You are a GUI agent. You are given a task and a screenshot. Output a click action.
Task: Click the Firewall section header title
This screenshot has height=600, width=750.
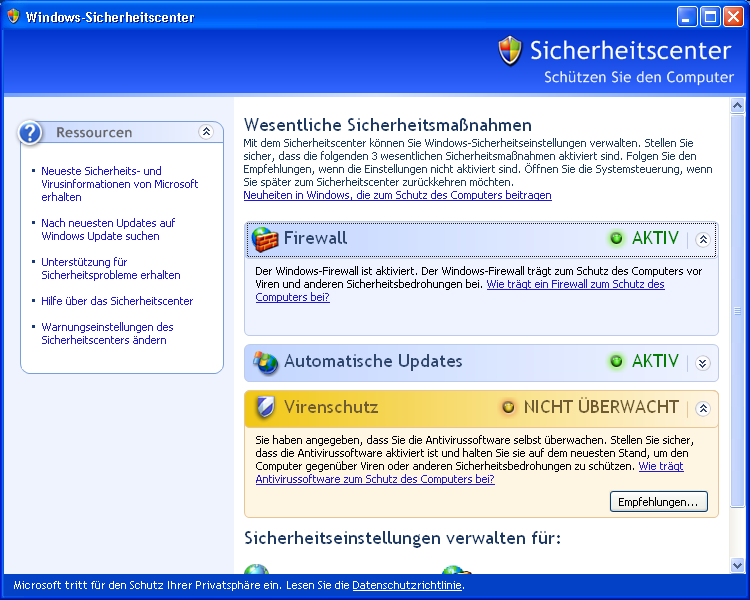point(315,238)
